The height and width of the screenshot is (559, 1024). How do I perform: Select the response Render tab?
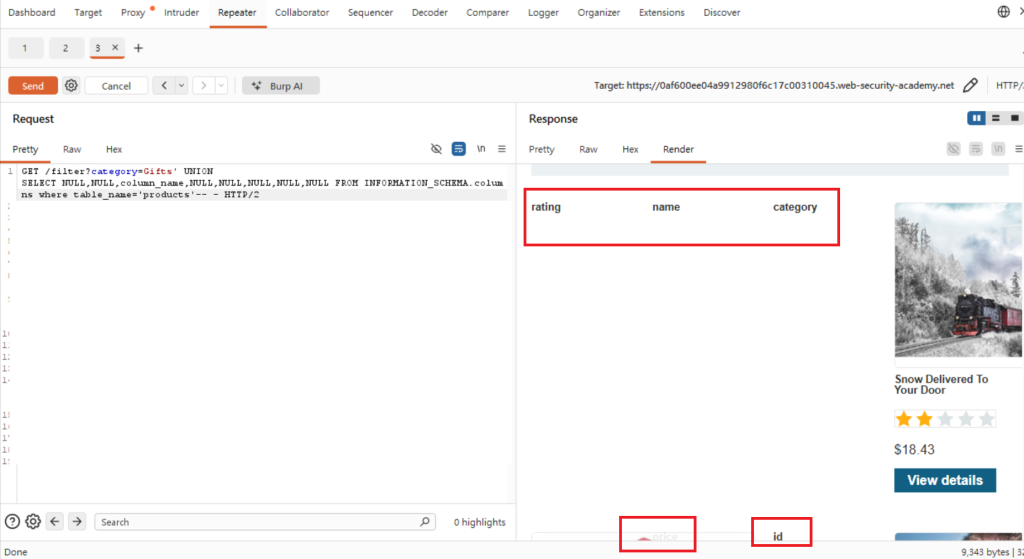click(x=678, y=150)
